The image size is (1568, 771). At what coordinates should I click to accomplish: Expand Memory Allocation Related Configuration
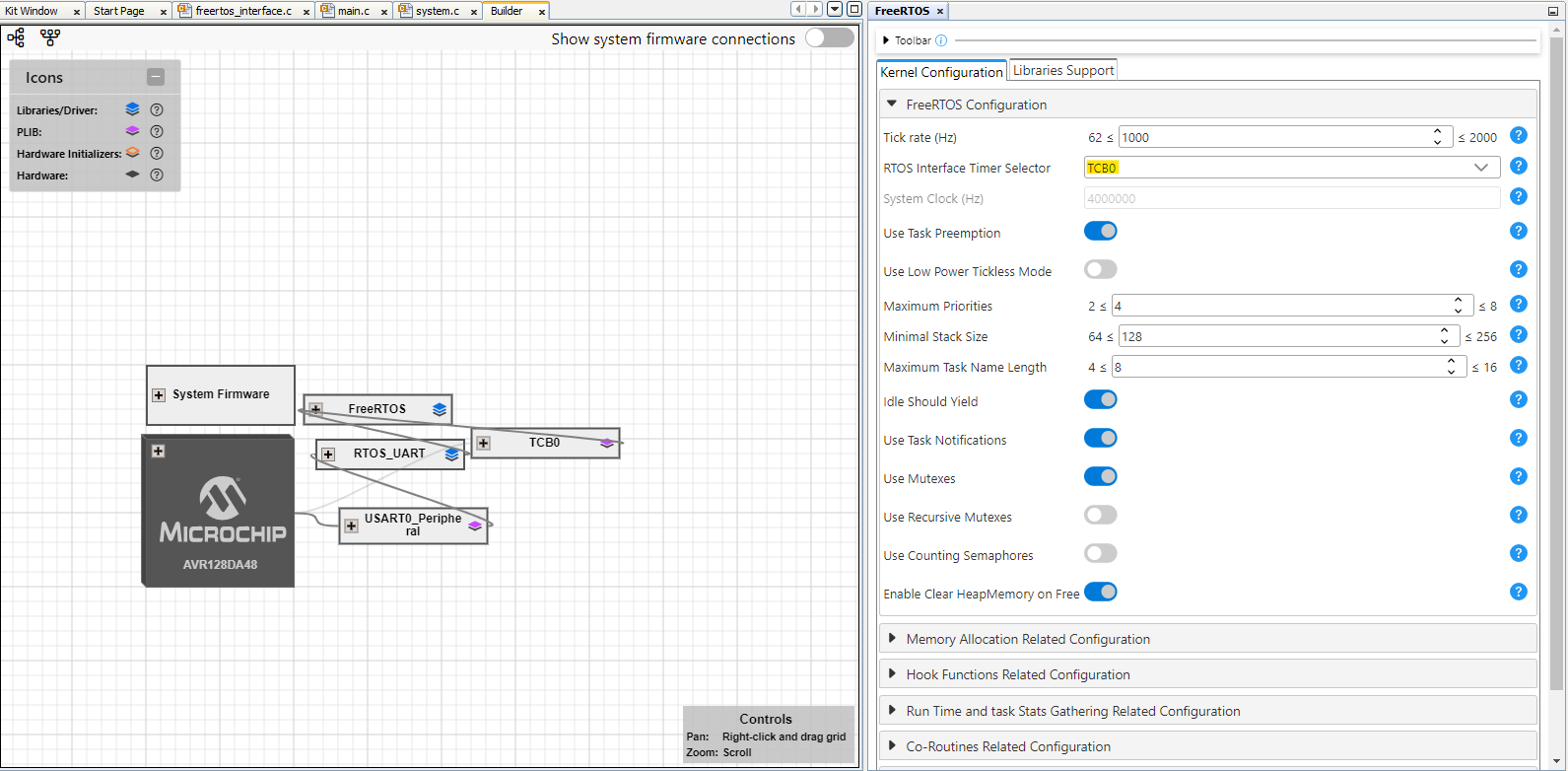pos(892,638)
